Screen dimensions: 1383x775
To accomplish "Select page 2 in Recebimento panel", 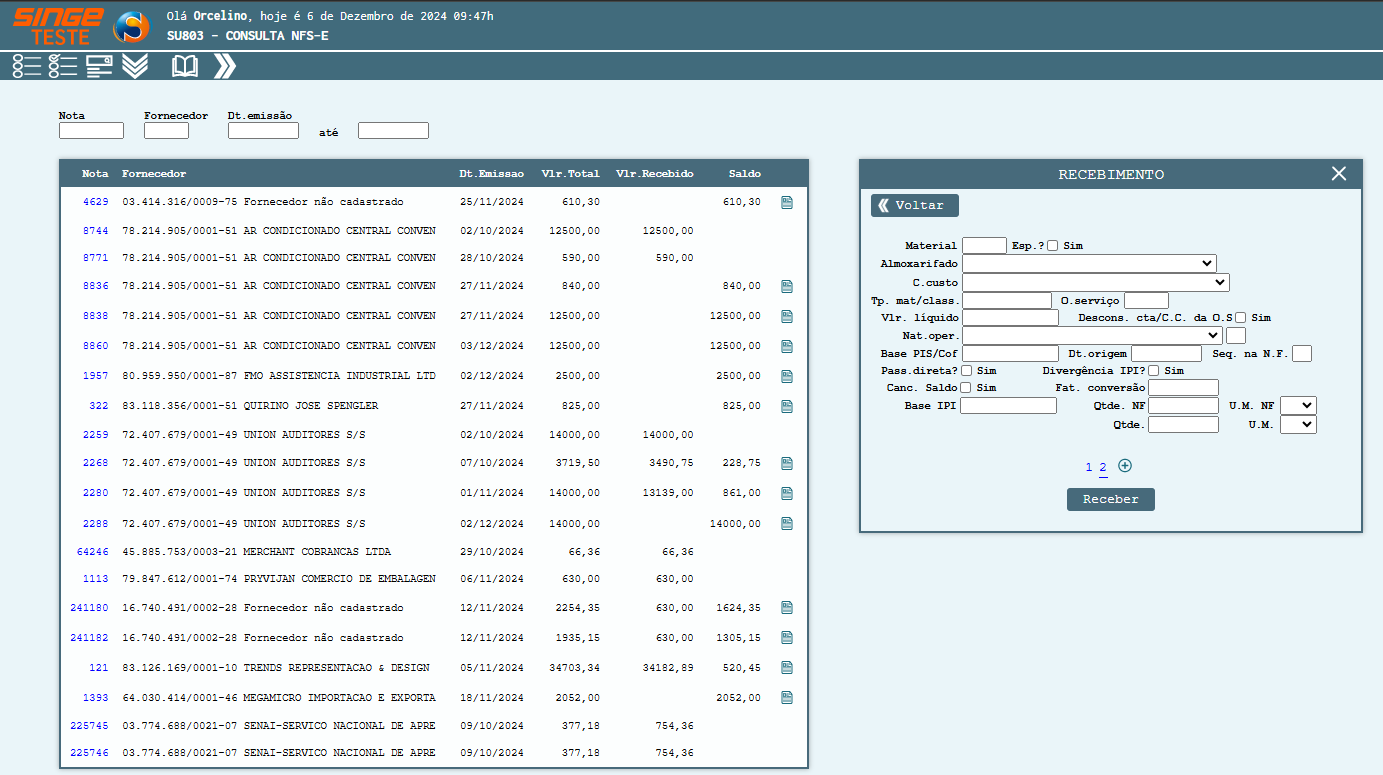I will (x=1103, y=467).
